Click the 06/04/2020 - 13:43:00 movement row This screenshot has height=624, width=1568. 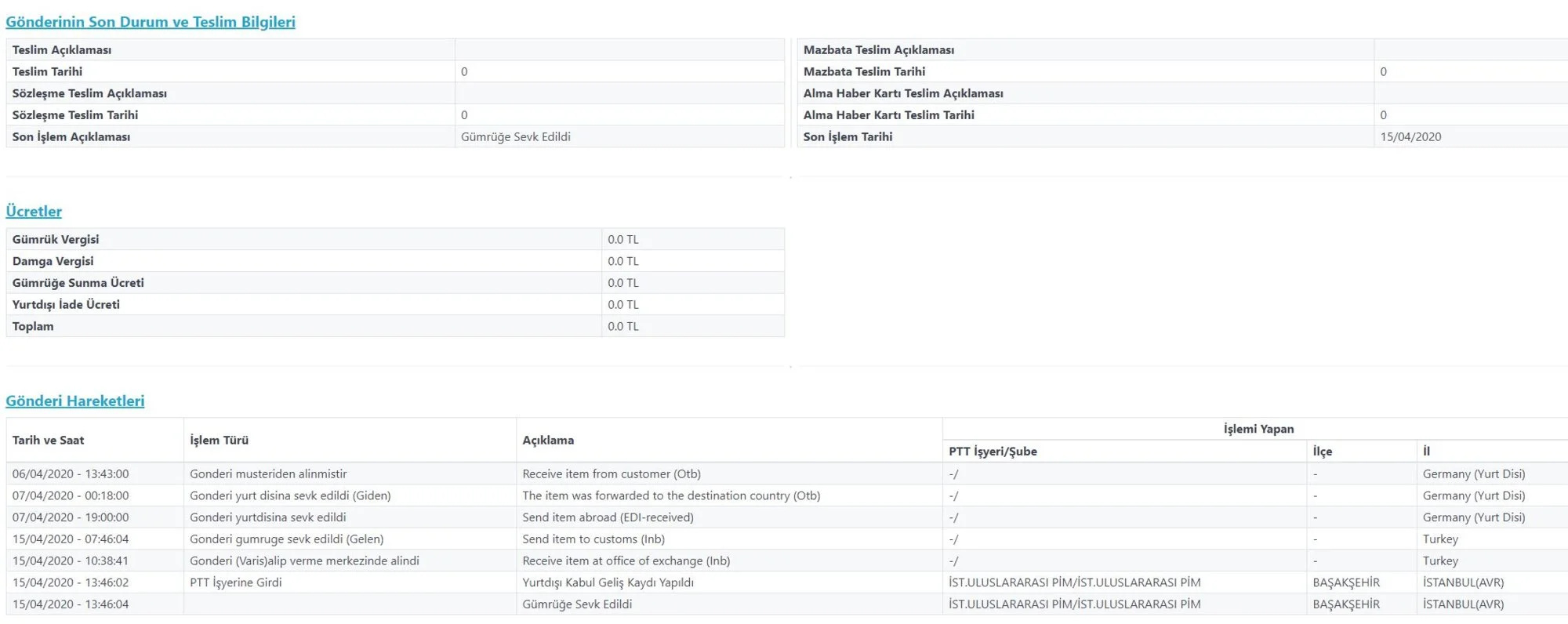[71, 474]
